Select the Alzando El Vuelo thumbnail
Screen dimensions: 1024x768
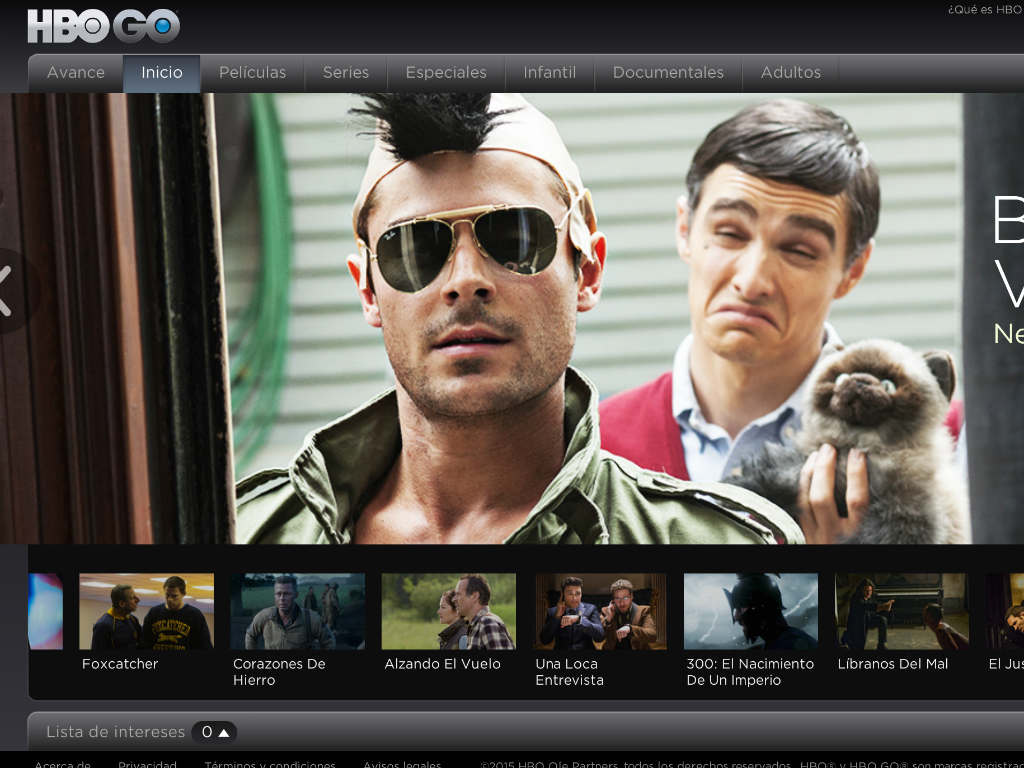pos(449,611)
